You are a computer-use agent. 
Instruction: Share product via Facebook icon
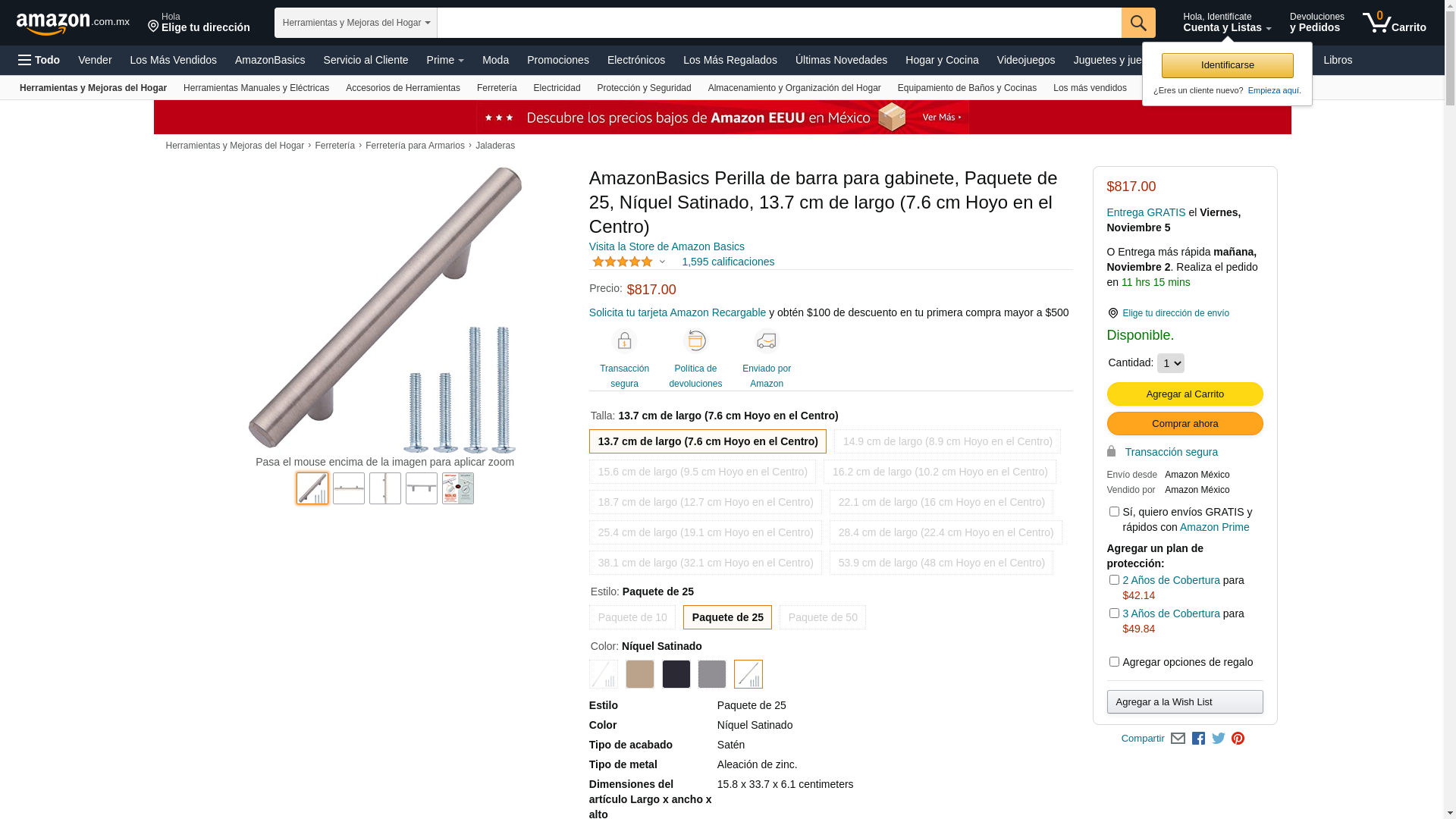[x=1198, y=739]
